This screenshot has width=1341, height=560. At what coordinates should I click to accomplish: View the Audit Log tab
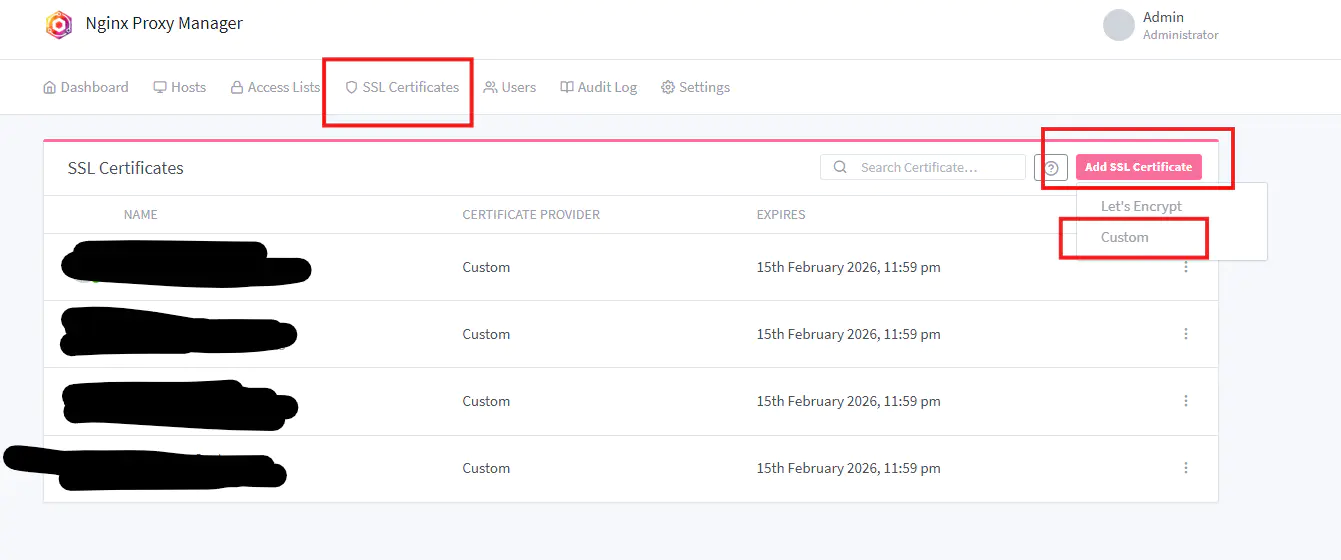[x=598, y=87]
